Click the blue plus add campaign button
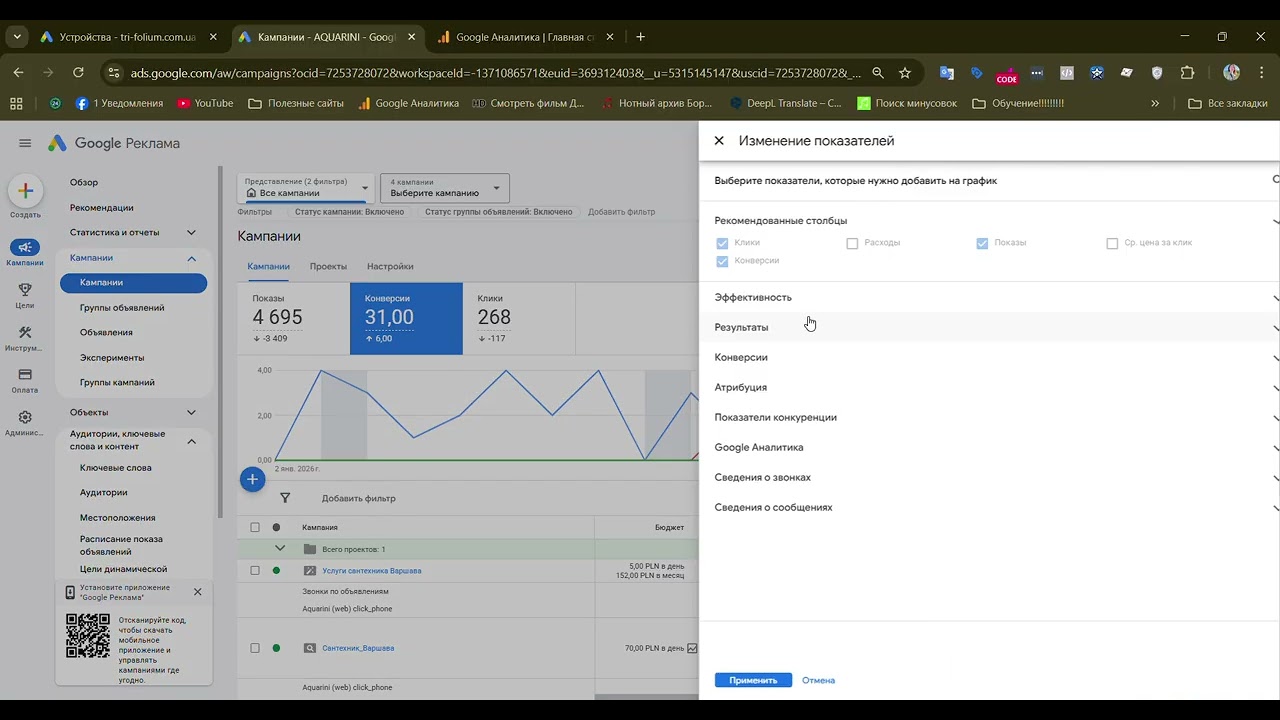 point(253,480)
